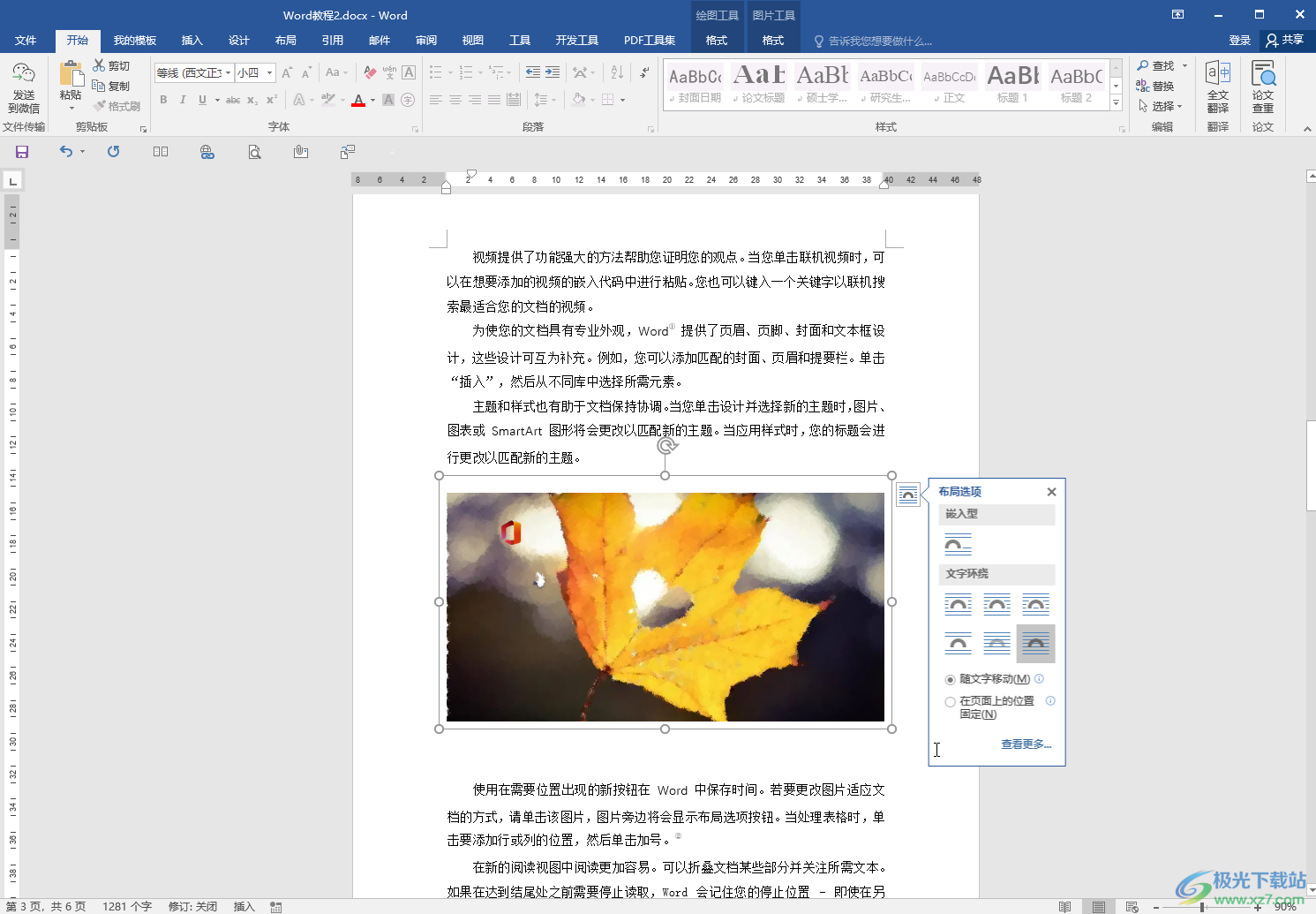Click the Paste (粘贴) clipboard icon
1316x914 pixels.
(x=71, y=73)
